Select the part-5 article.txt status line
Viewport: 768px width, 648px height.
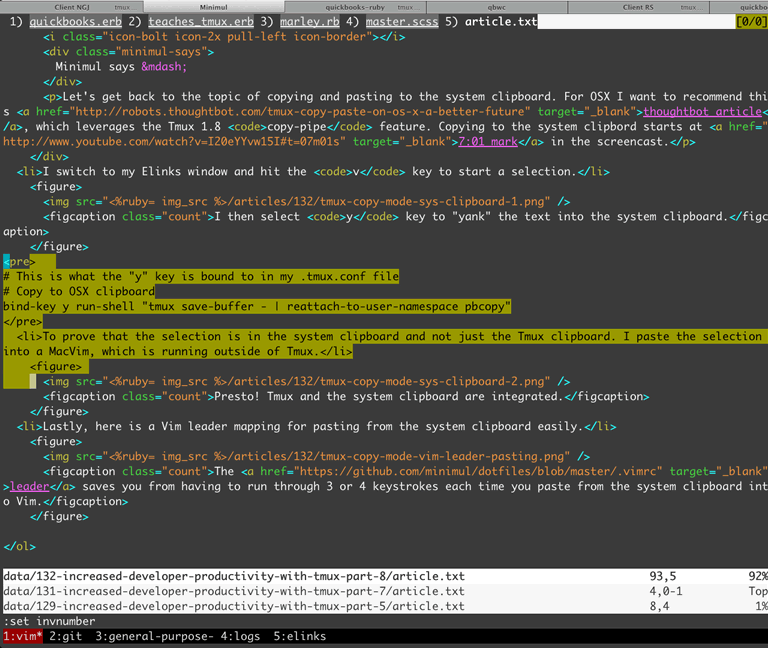click(385, 606)
